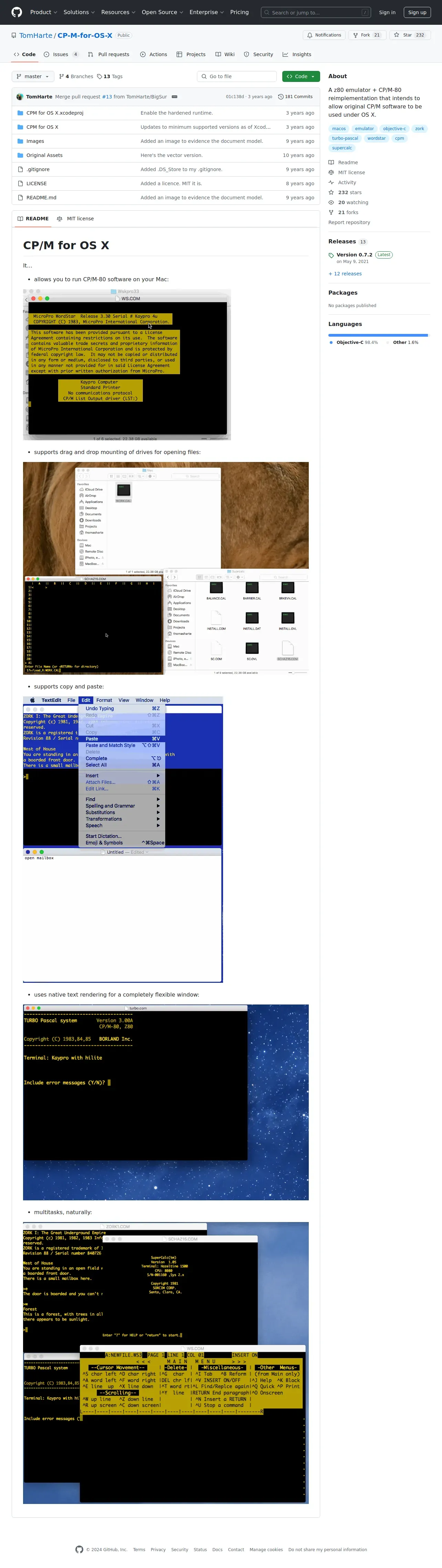Screen dimensions: 442x1568
Task: View the 13 Tags link
Action: (109, 77)
